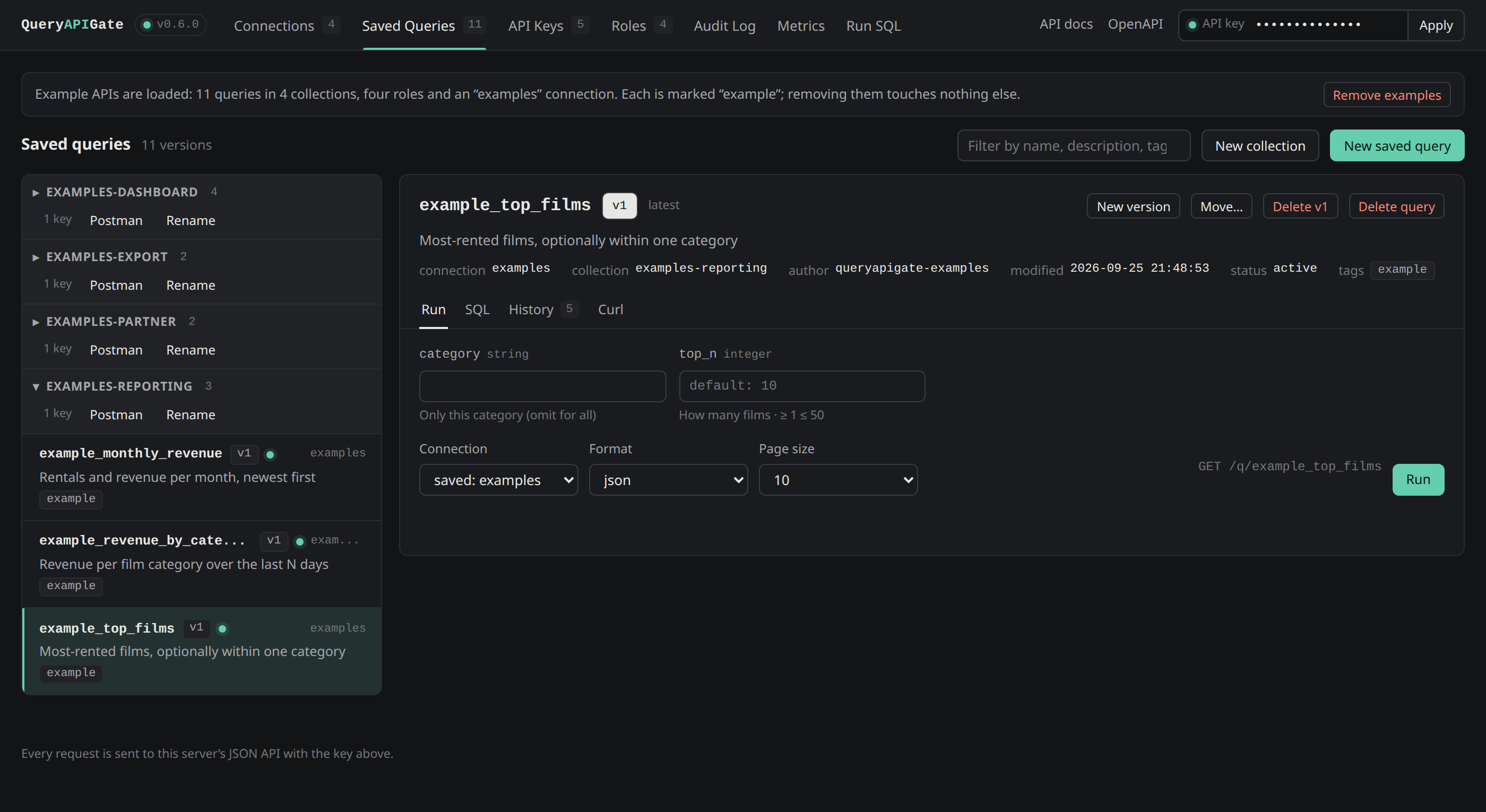Click Postman for EXAMPLES-DASHBOARD
This screenshot has width=1486, height=812.
tap(116, 220)
